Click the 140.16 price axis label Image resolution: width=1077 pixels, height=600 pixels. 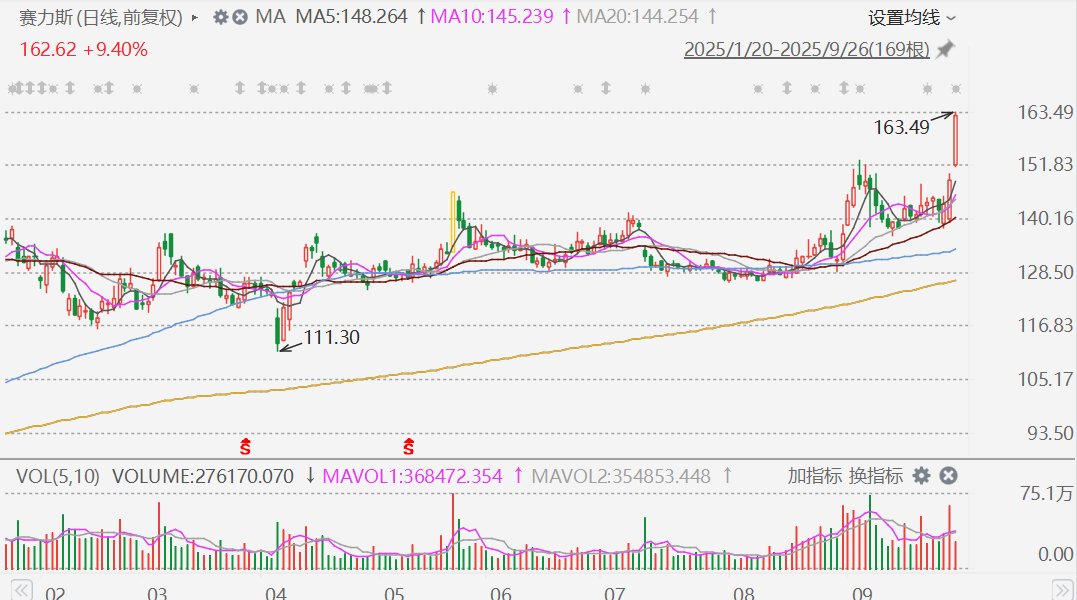(1045, 218)
